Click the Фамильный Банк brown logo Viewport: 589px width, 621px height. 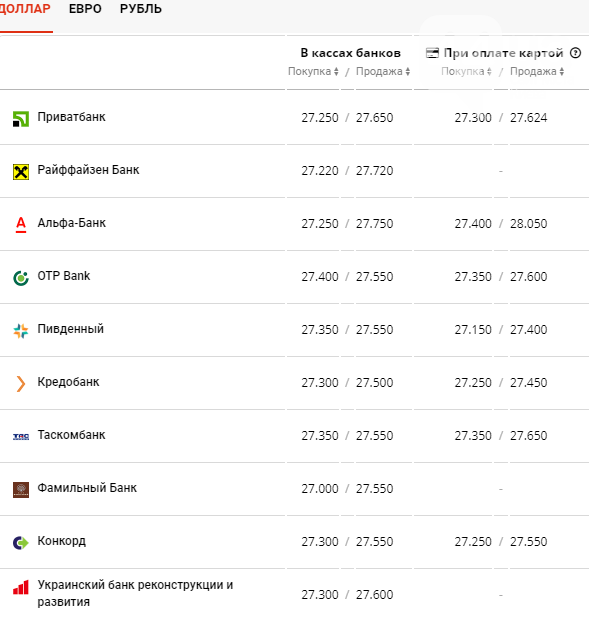click(21, 490)
